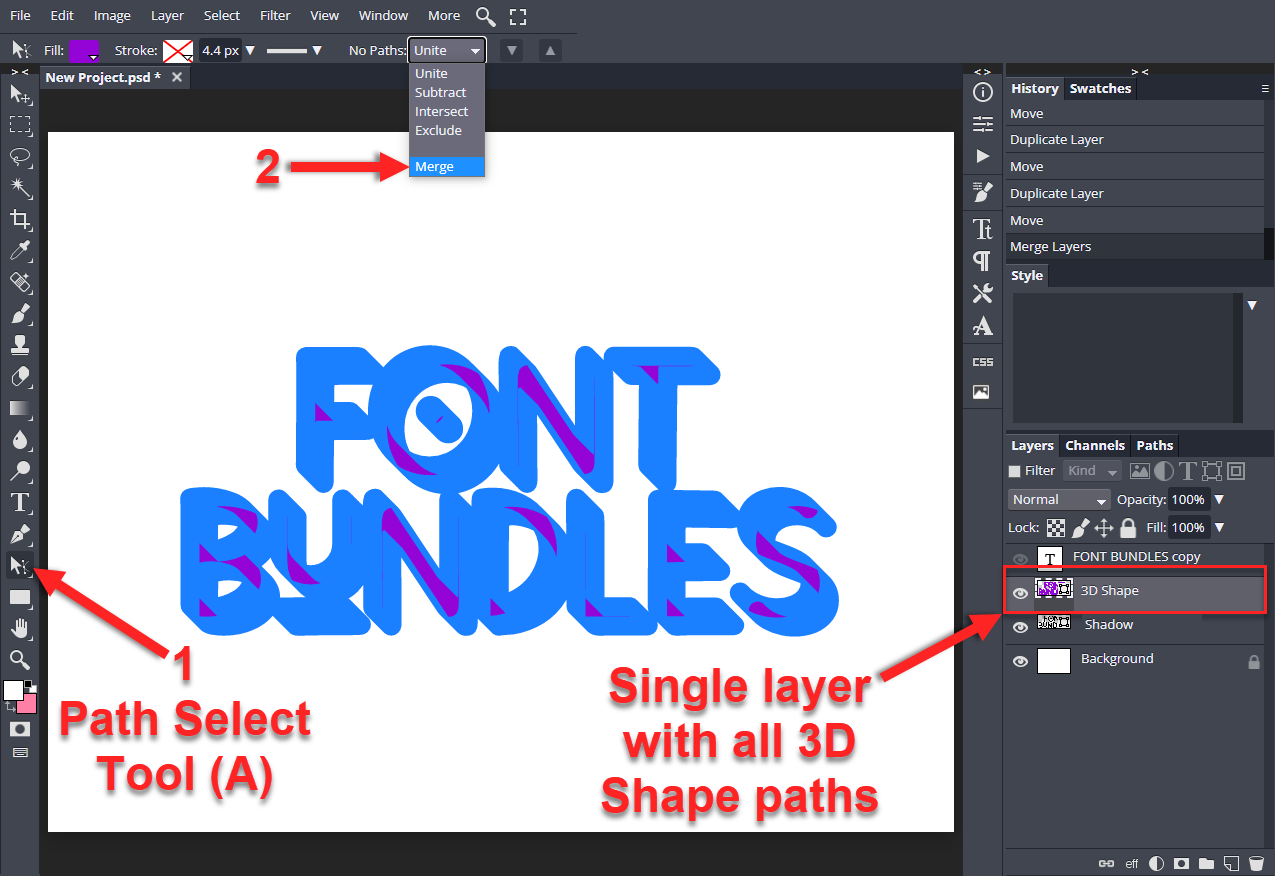Select the Eyedropper tool
Viewport: 1275px width, 876px height.
(x=20, y=251)
